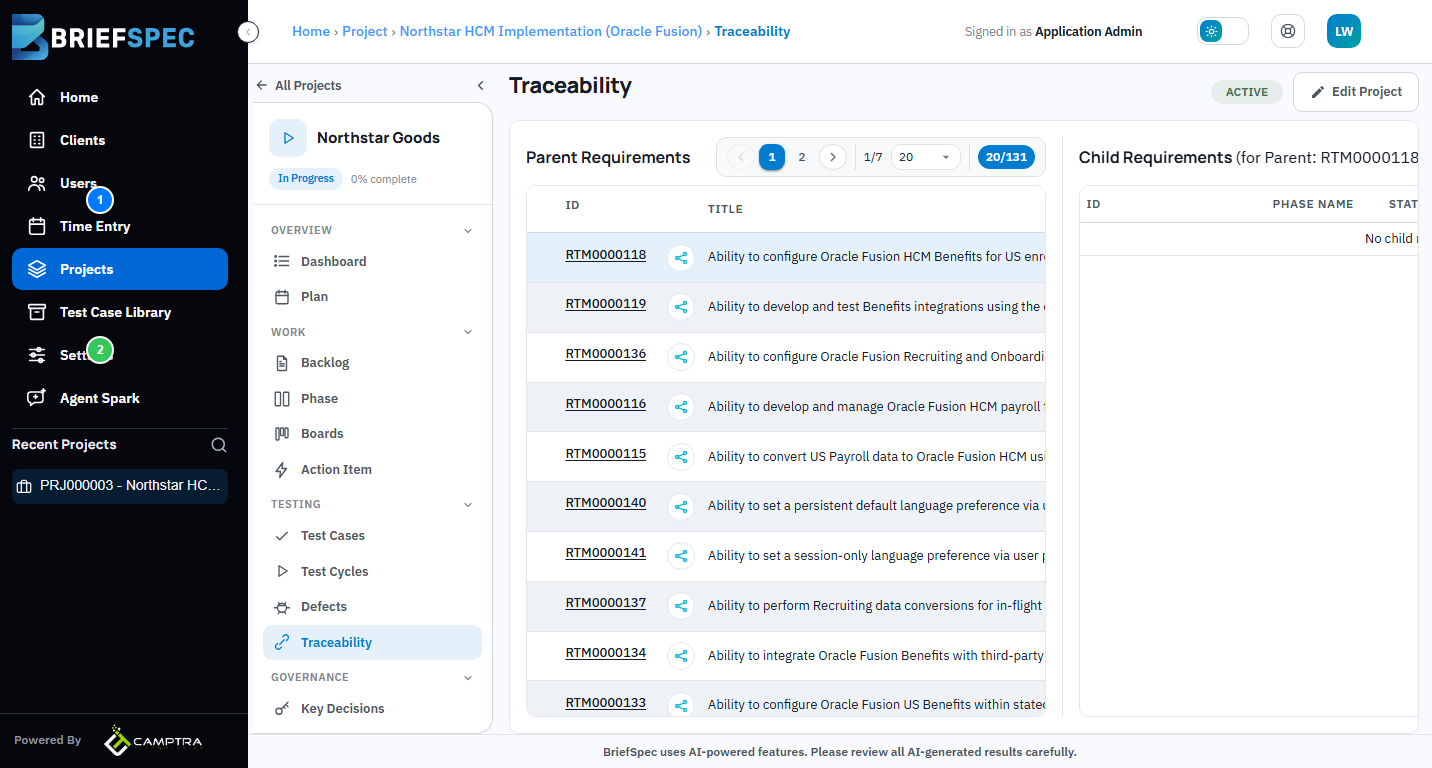Click share icon for RTM0000136
Image resolution: width=1432 pixels, height=768 pixels.
pyautogui.click(x=681, y=357)
